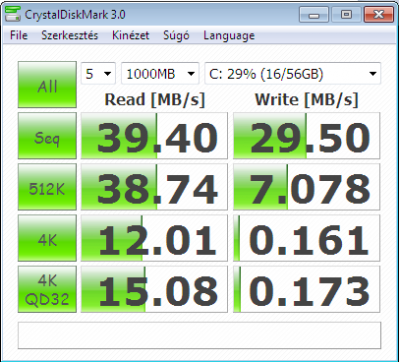Run all benchmarks with All button

pos(47,85)
